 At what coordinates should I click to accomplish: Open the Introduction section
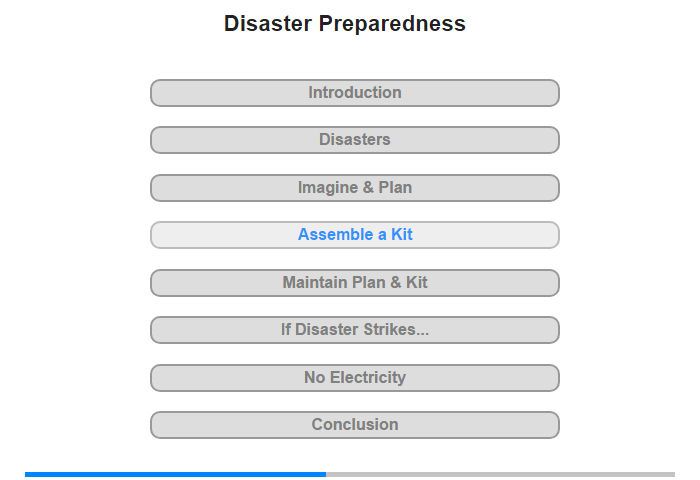354,93
